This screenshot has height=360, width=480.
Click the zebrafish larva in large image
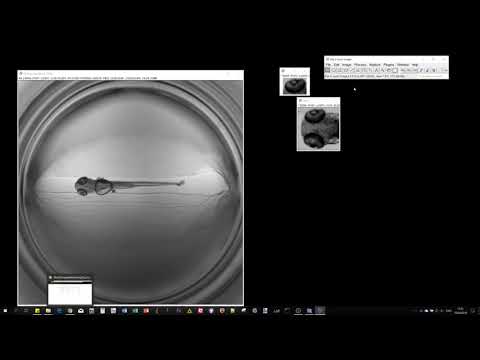tap(129, 185)
